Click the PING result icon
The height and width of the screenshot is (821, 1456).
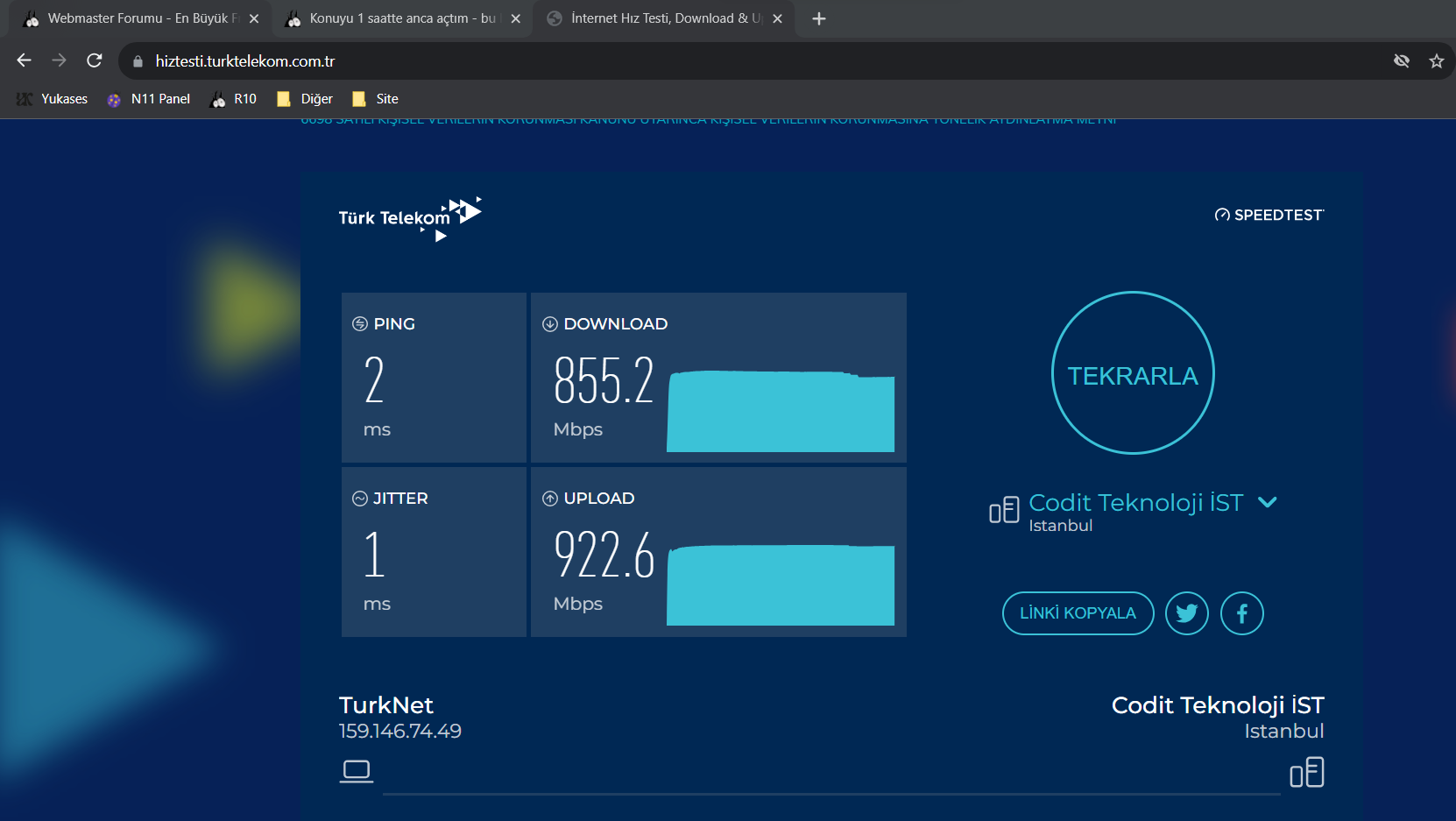tap(360, 323)
